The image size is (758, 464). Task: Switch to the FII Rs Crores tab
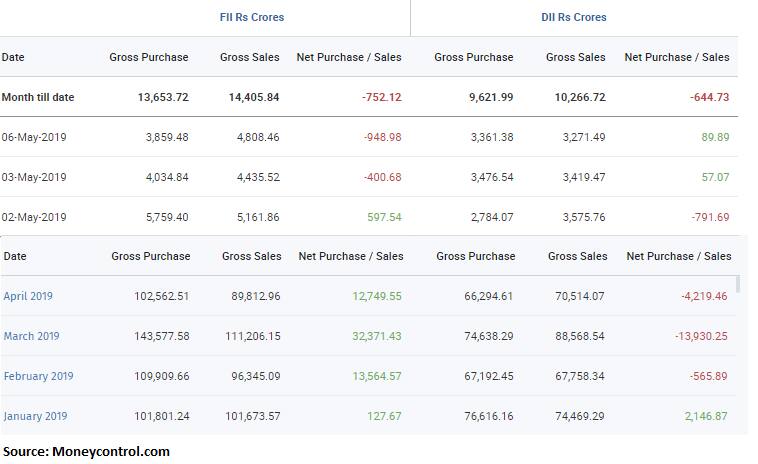[x=251, y=17]
